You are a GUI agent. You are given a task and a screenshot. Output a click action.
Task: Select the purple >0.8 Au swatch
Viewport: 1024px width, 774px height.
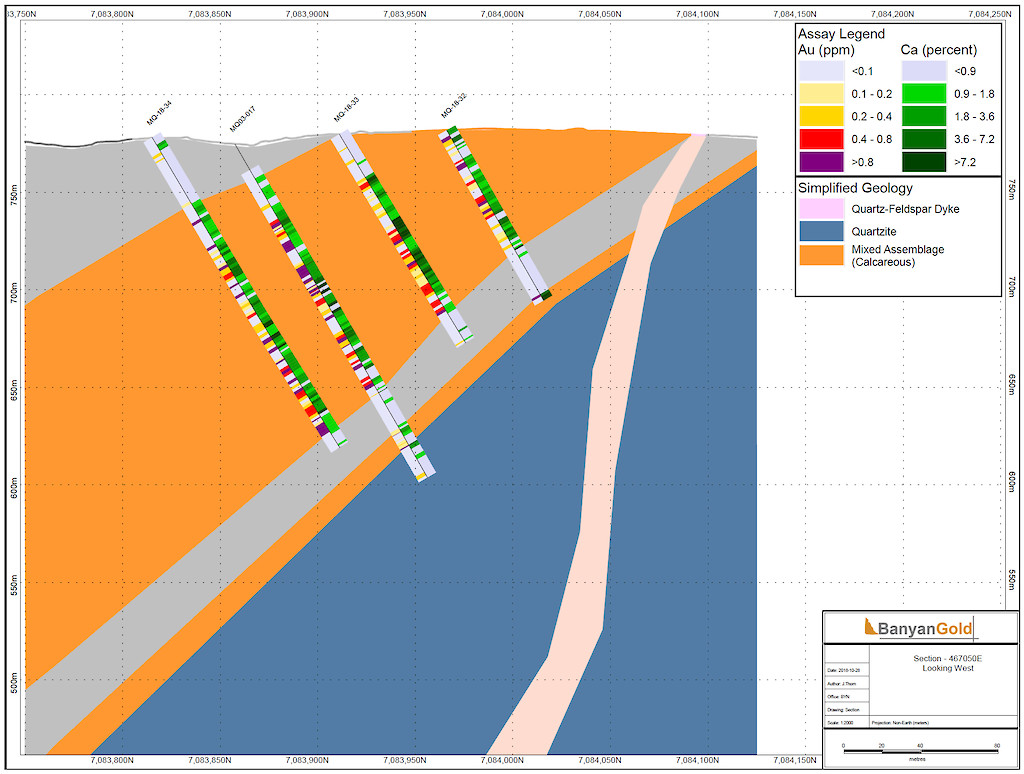coord(821,161)
